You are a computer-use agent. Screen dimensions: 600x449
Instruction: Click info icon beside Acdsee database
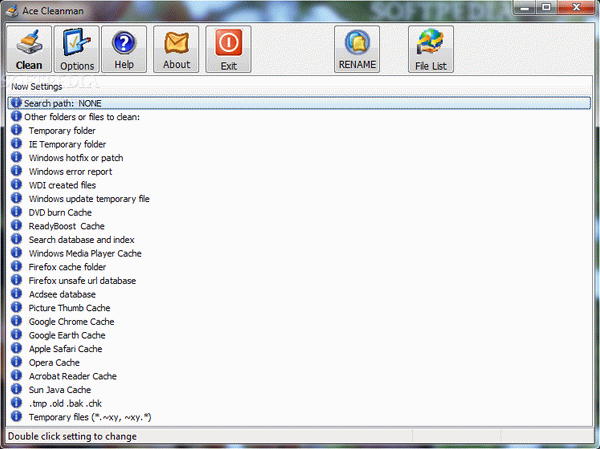coord(16,294)
